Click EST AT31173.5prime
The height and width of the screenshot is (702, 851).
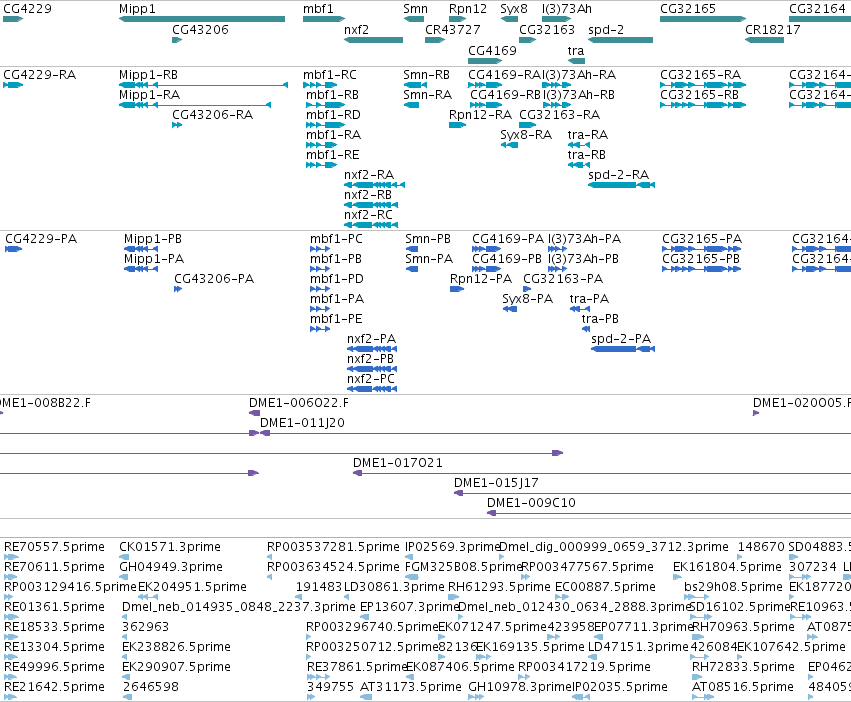411,687
